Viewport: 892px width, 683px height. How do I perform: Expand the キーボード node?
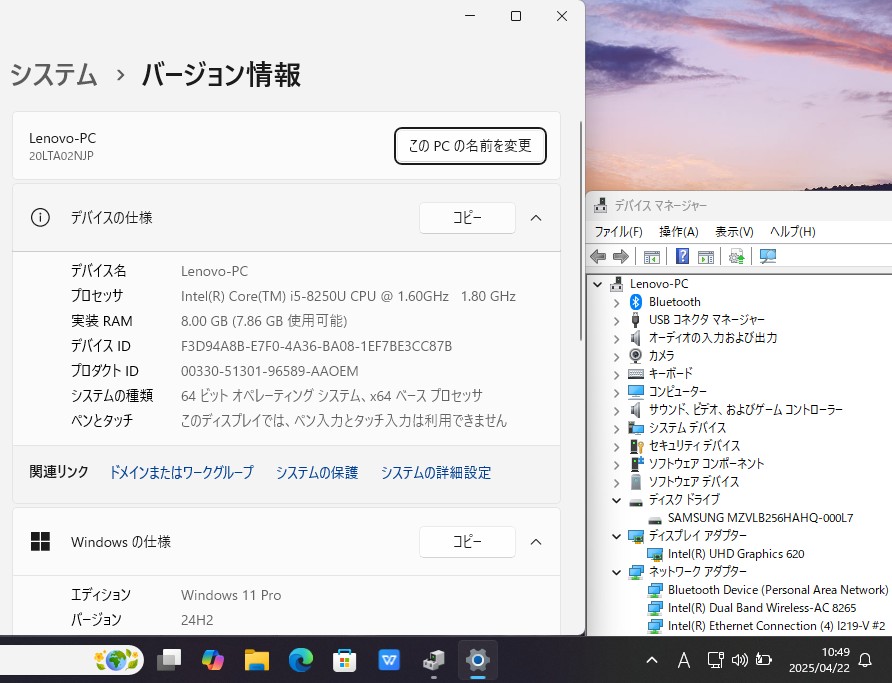pyautogui.click(x=617, y=374)
